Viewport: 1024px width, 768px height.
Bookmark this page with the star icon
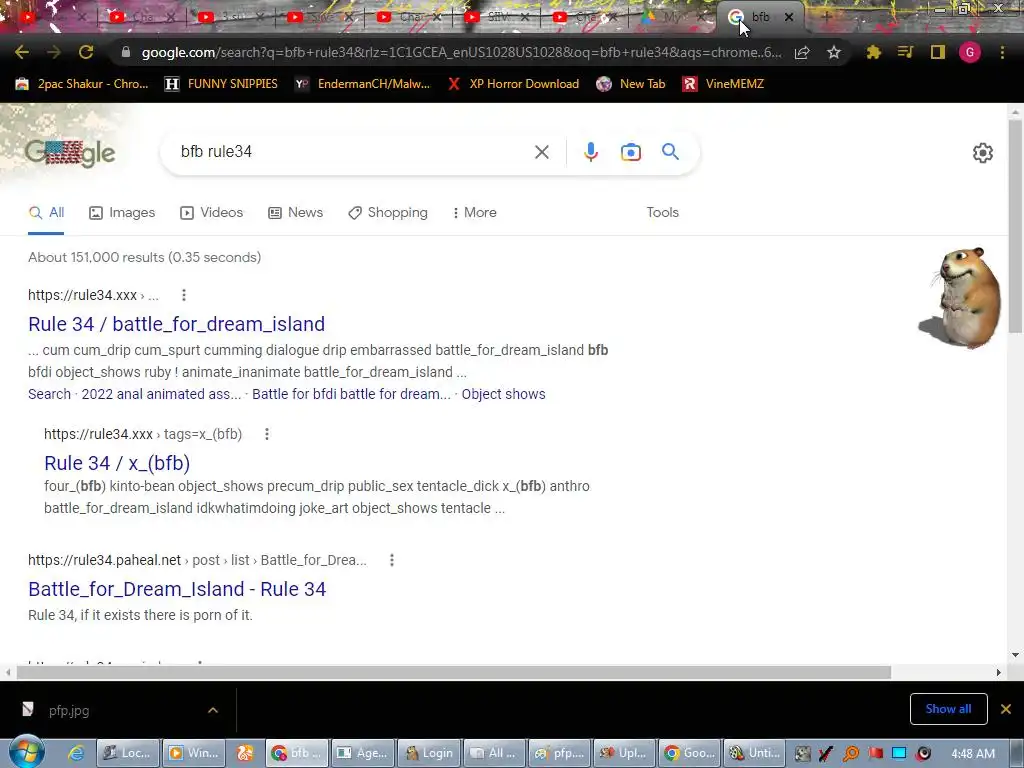coord(833,53)
